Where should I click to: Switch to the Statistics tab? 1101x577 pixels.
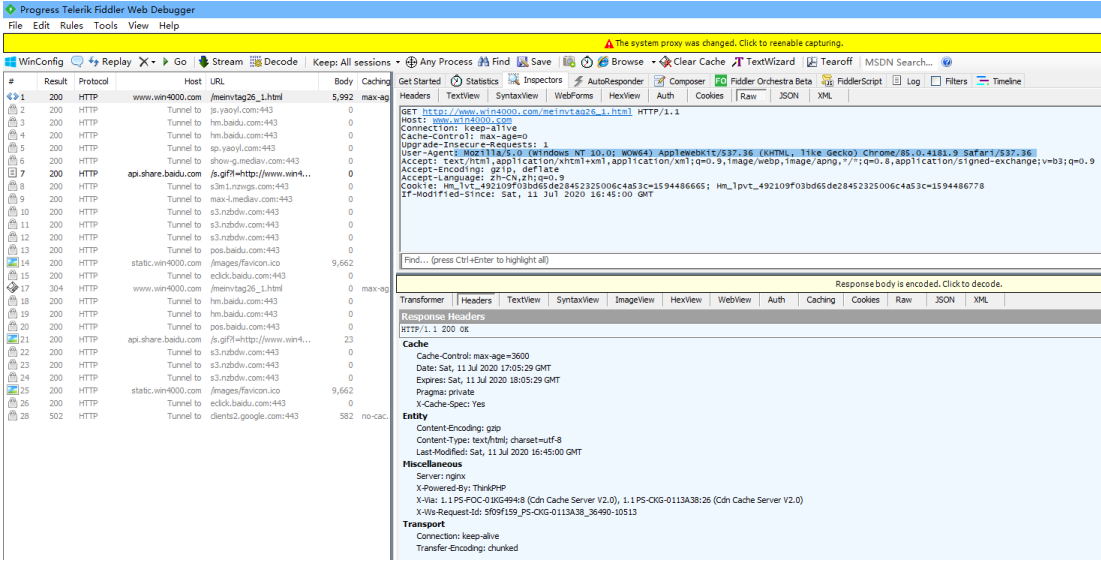point(475,81)
